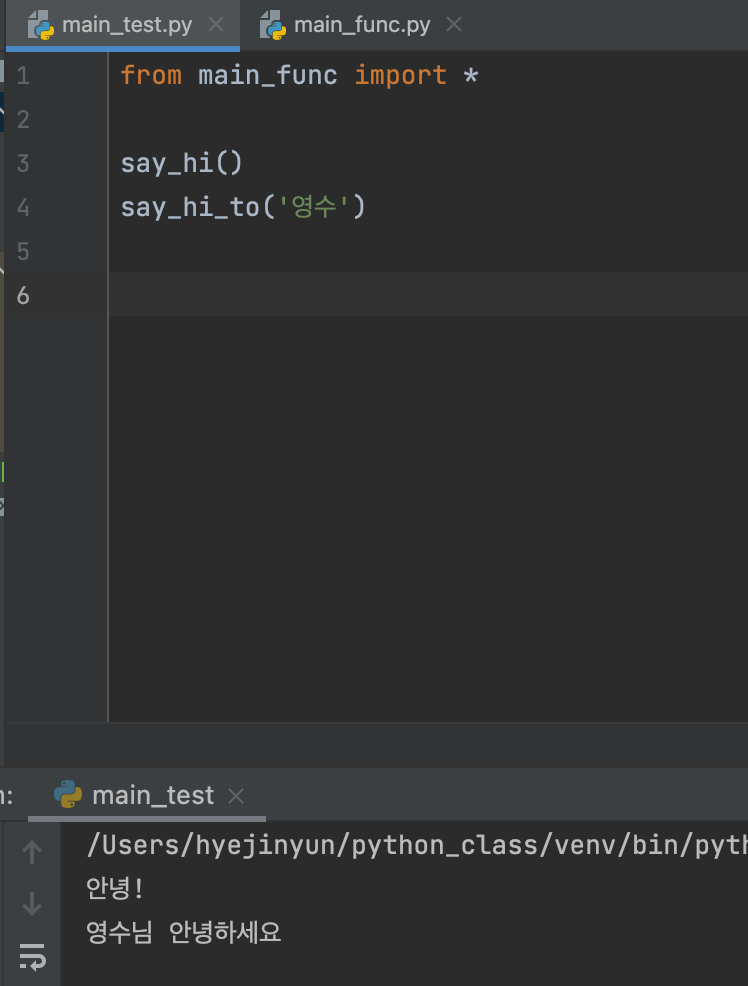Click the '안녕!' output line
This screenshot has height=986, width=748.
click(115, 888)
